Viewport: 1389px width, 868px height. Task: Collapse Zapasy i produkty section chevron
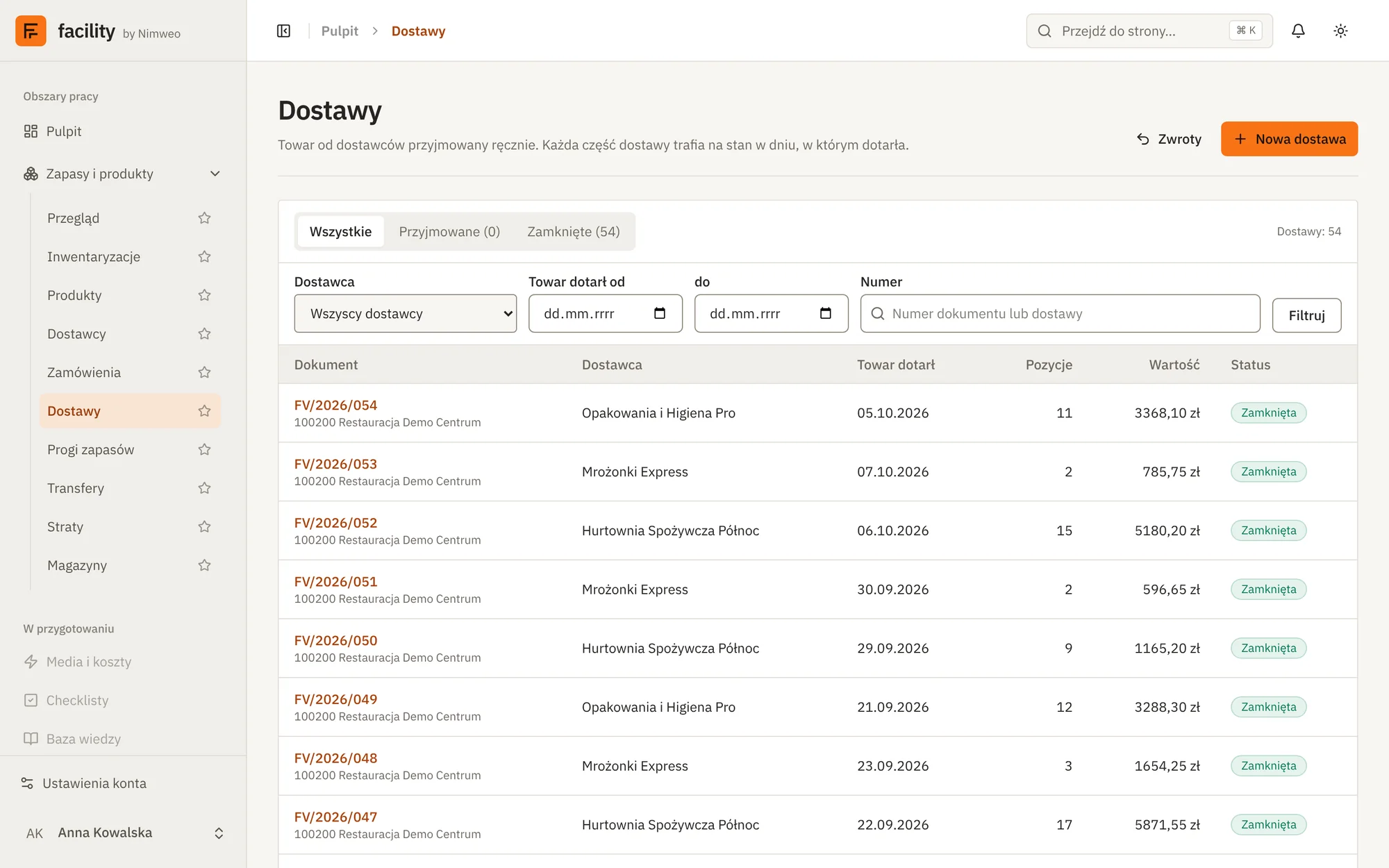tap(215, 174)
